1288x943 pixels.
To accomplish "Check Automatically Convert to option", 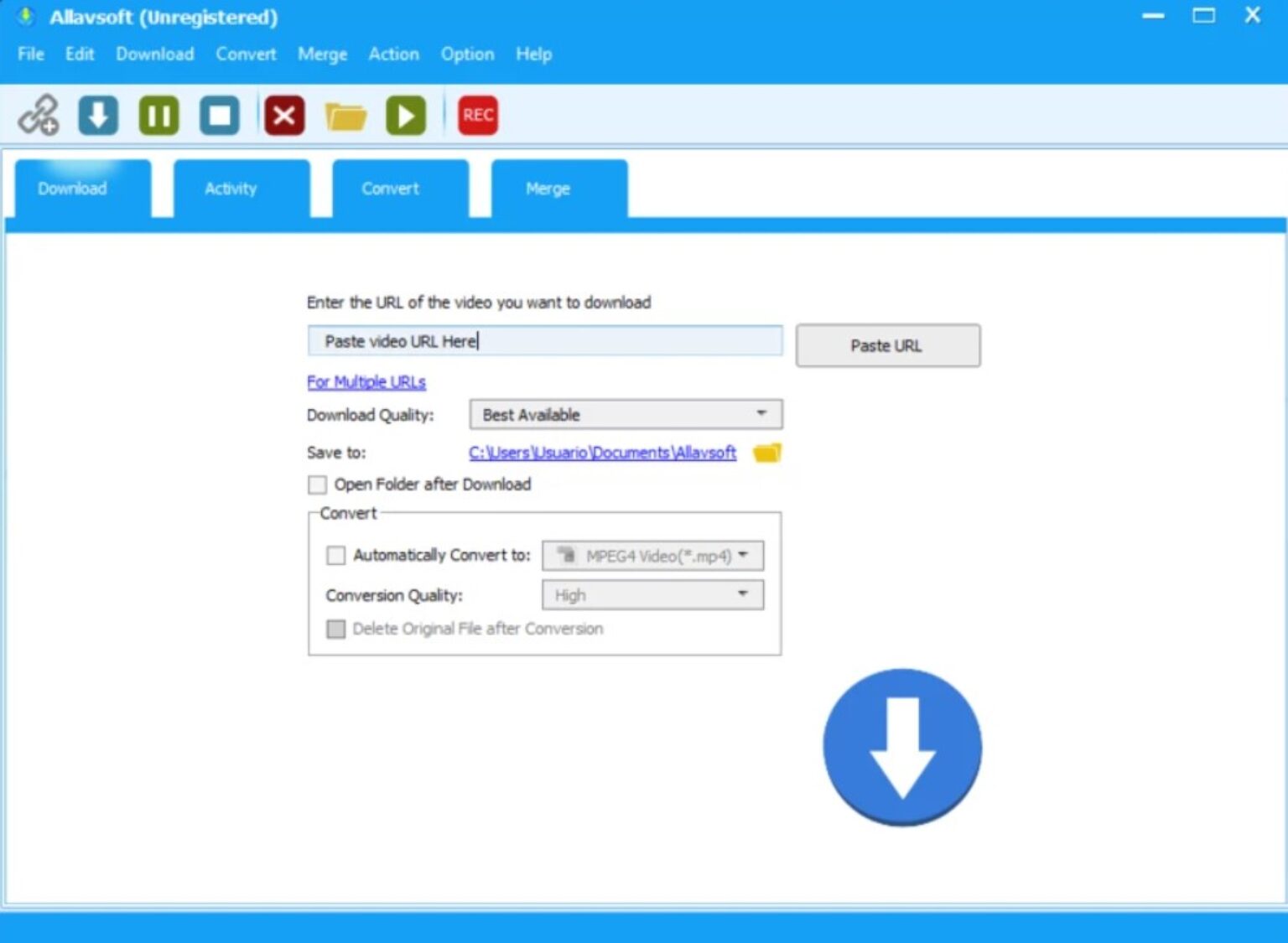I will [x=335, y=555].
